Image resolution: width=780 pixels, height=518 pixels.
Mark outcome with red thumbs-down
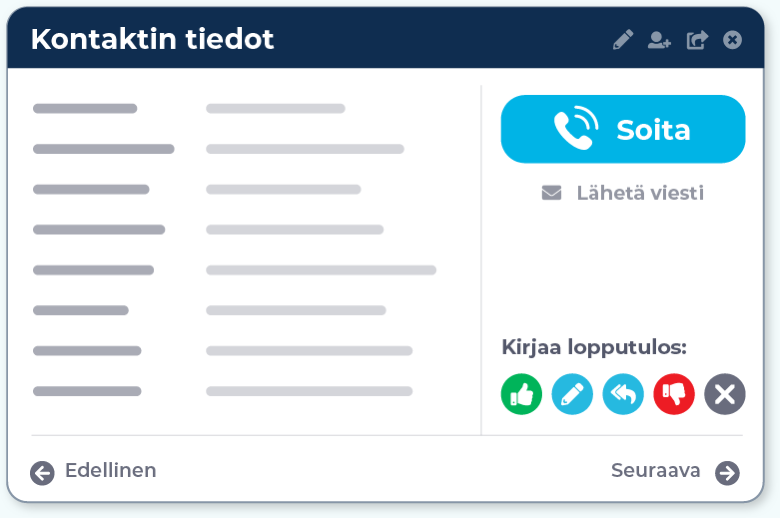click(674, 394)
